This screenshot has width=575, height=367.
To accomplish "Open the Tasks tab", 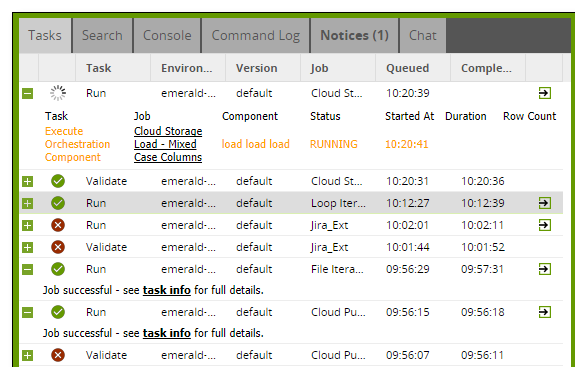I will click(45, 36).
